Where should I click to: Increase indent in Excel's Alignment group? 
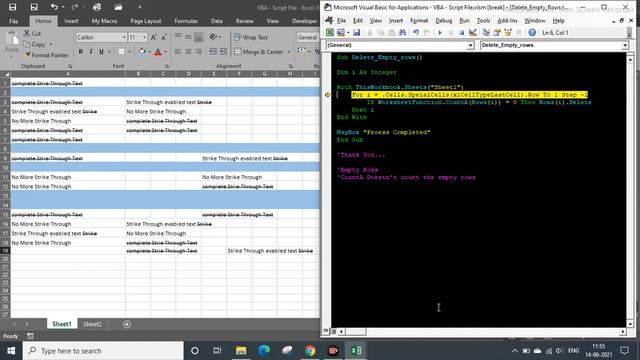point(223,51)
